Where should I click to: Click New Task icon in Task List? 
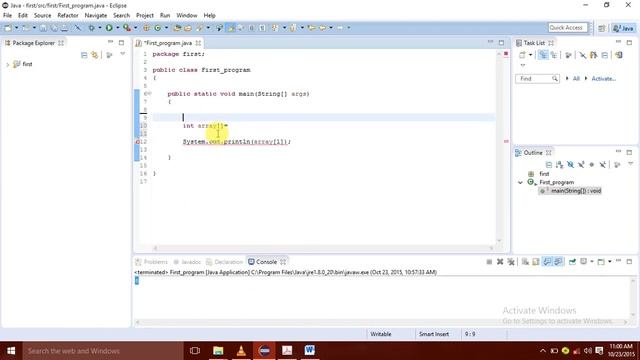click(x=522, y=55)
